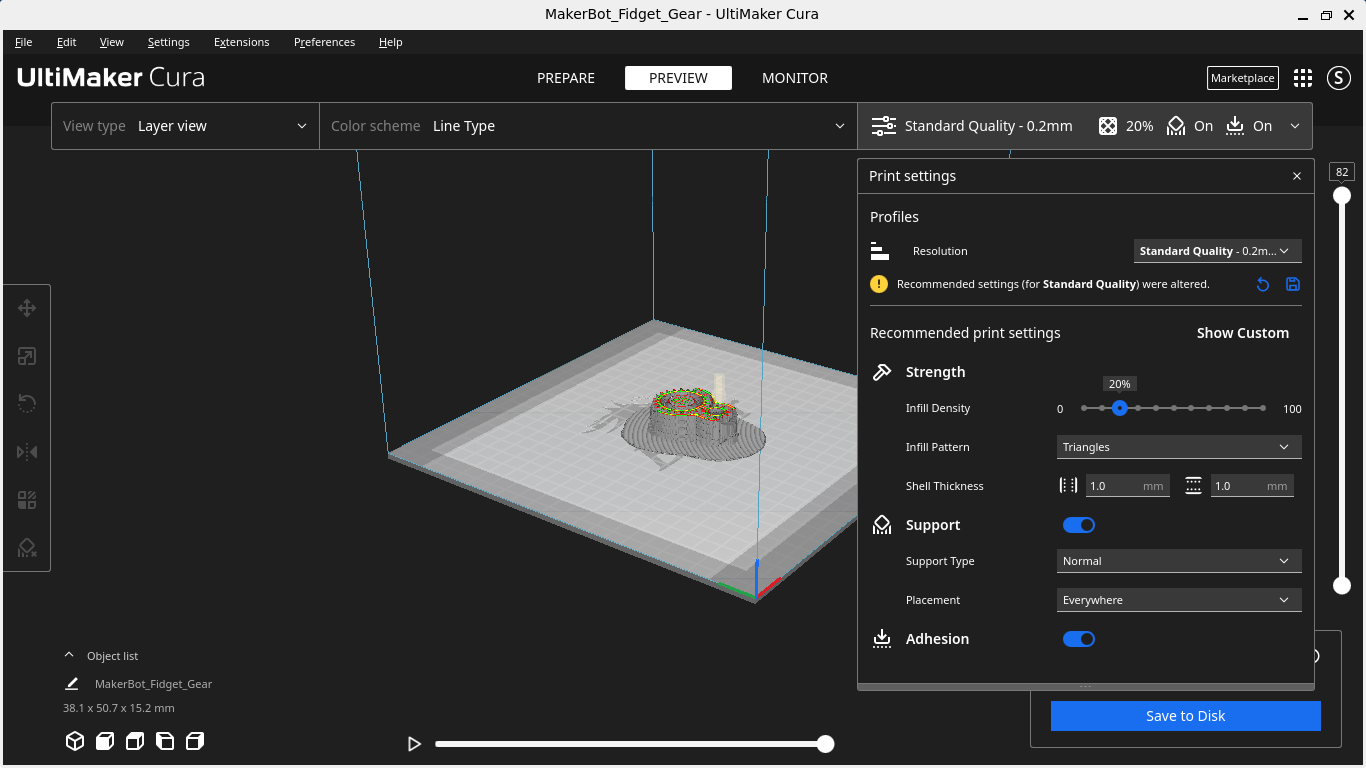Viewport: 1366px width, 768px height.
Task: Open the application switcher grid icon
Action: [x=1302, y=77]
